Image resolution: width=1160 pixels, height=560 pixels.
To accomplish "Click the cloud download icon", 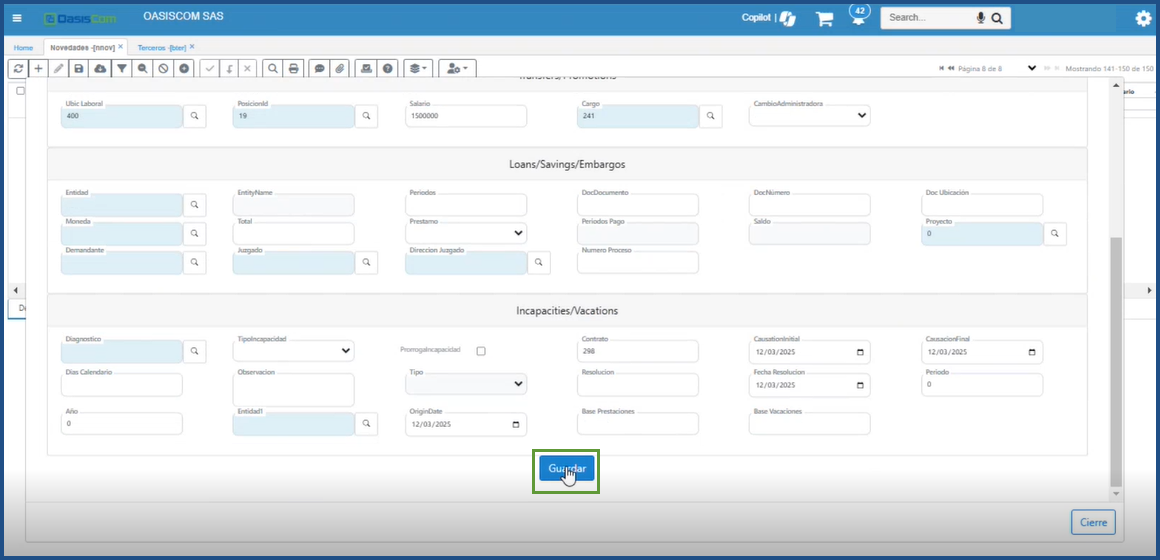I will [101, 68].
